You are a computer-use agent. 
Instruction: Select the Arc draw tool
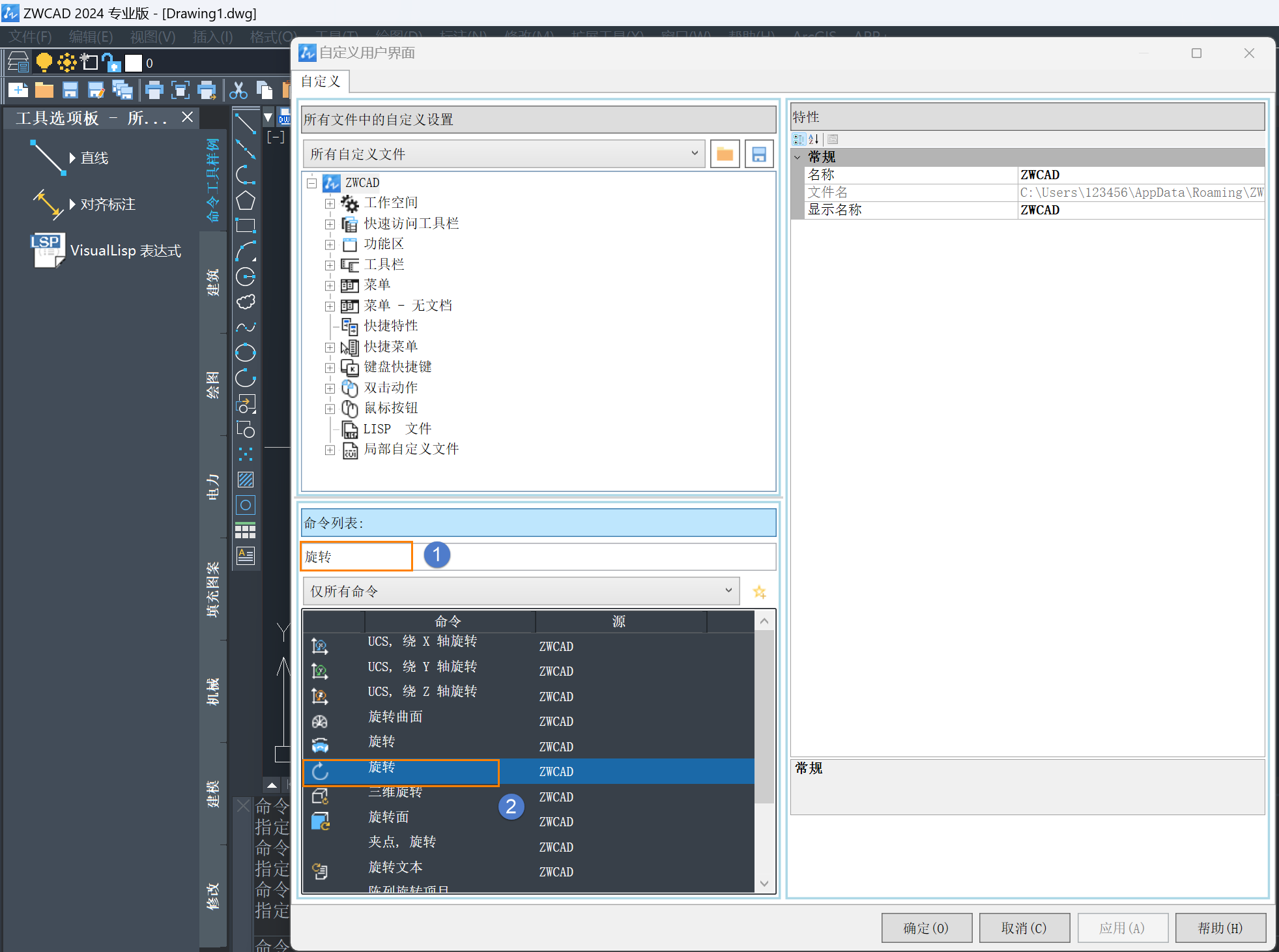click(246, 252)
